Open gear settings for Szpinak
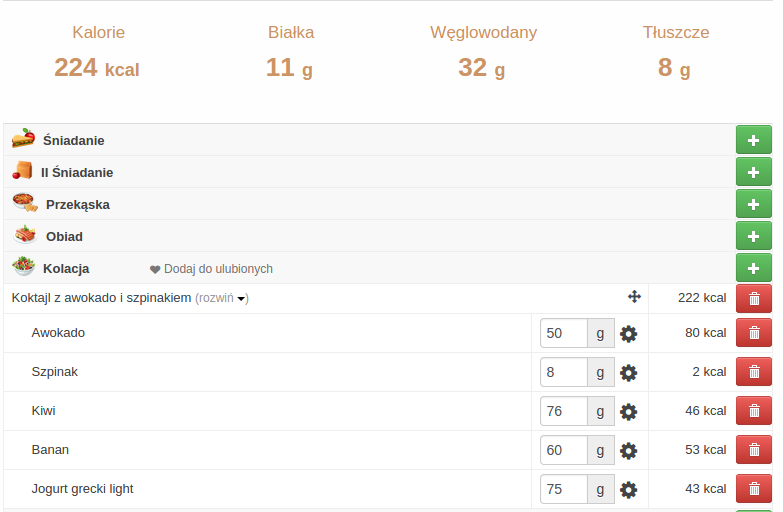 point(628,373)
